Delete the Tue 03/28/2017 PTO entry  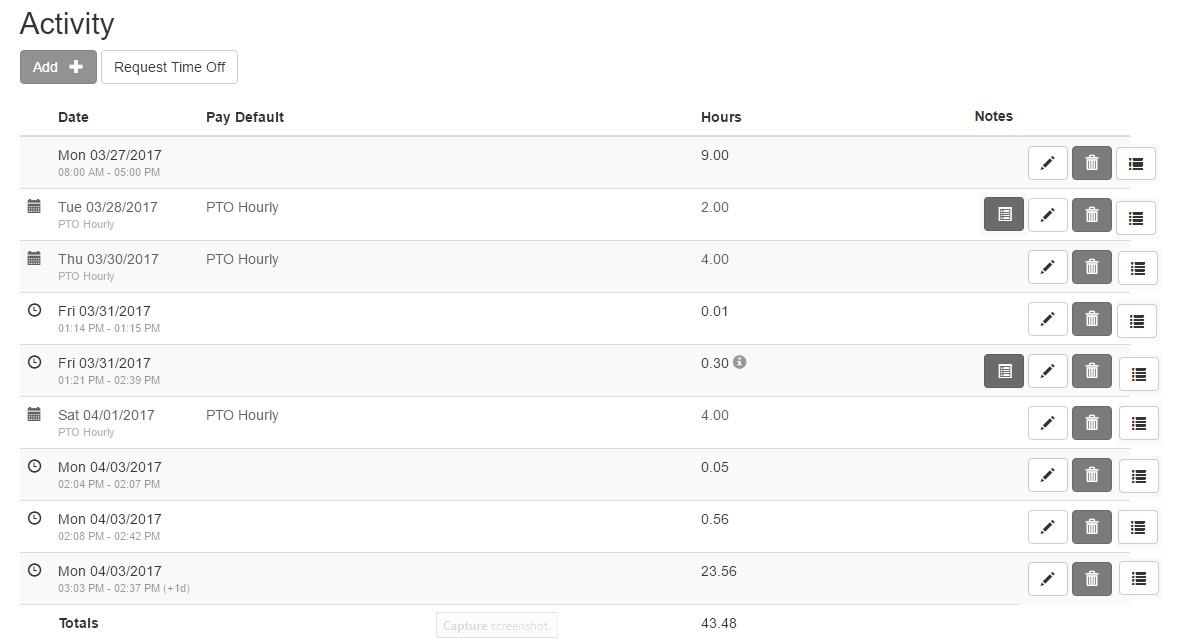[x=1091, y=214]
